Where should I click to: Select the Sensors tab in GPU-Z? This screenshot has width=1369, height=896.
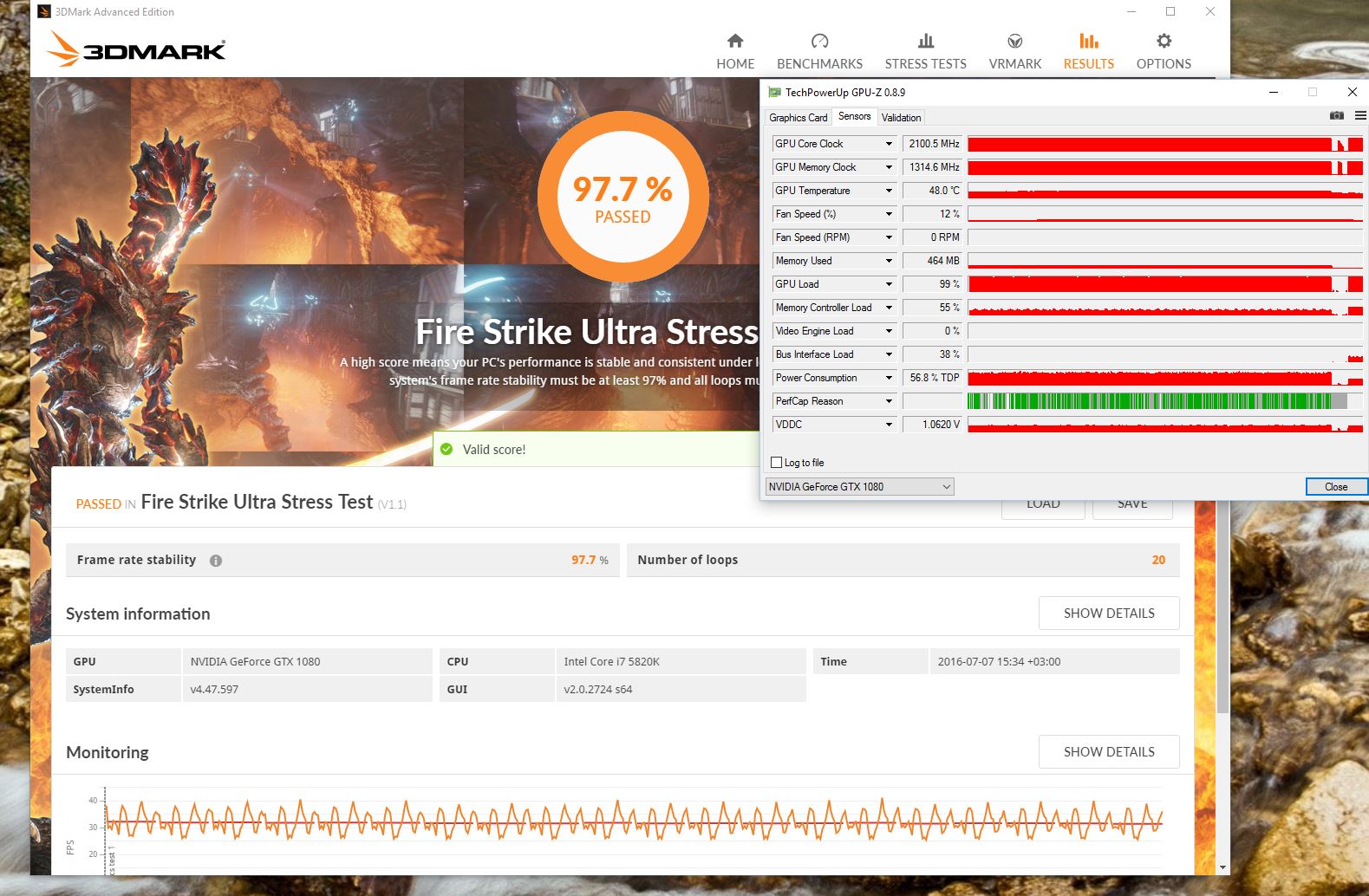coord(854,116)
